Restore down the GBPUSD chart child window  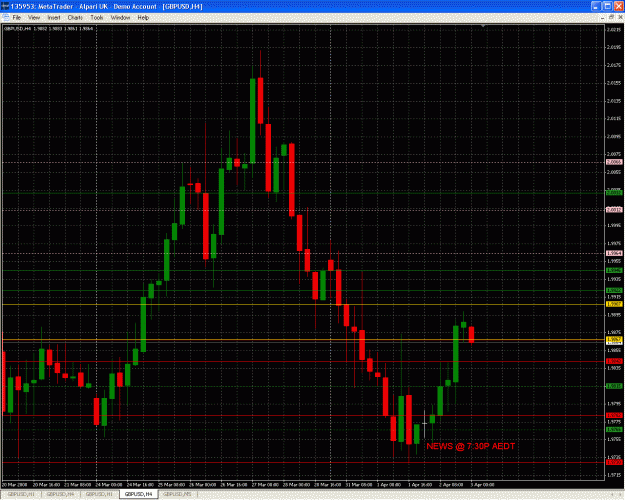coord(611,18)
